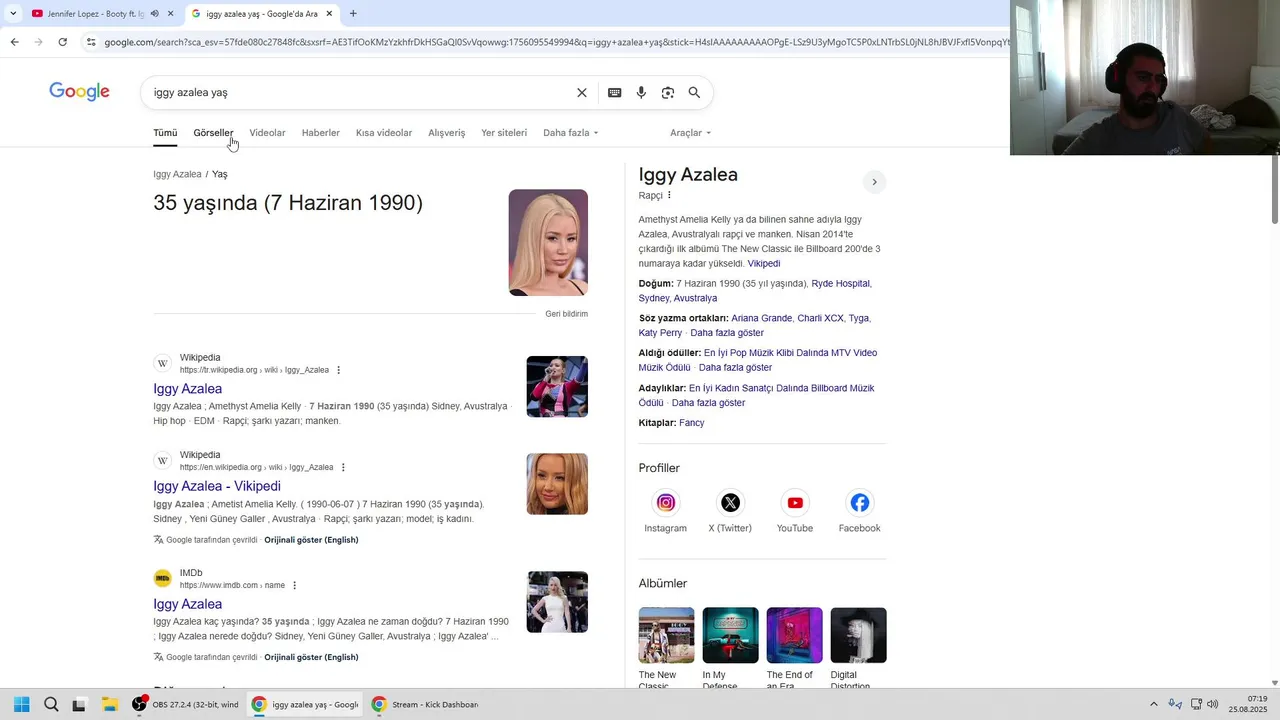This screenshot has width=1280, height=720.
Task: Open more options next to Rapçi label
Action: [x=670, y=195]
